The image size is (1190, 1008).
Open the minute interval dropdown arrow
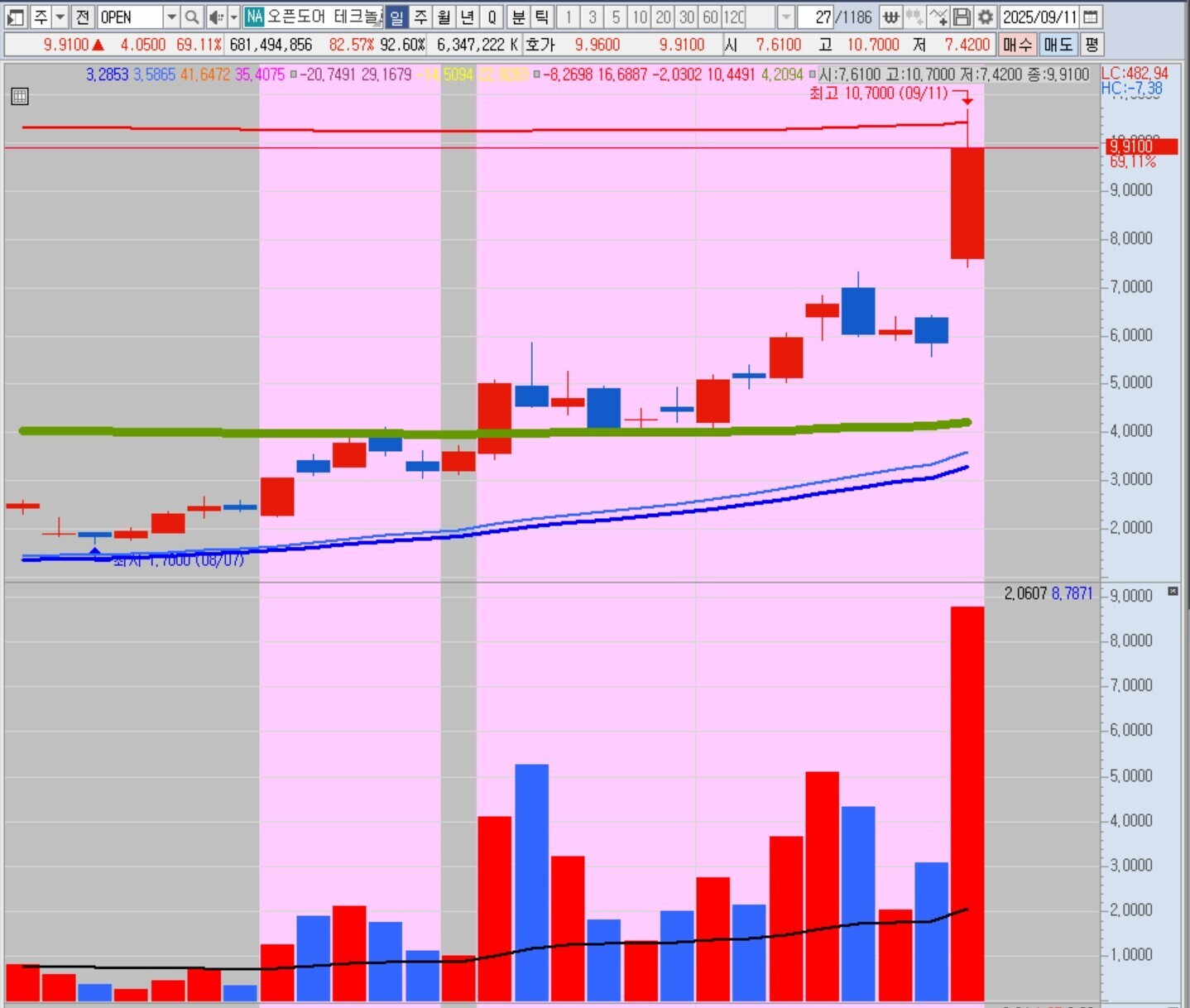786,17
